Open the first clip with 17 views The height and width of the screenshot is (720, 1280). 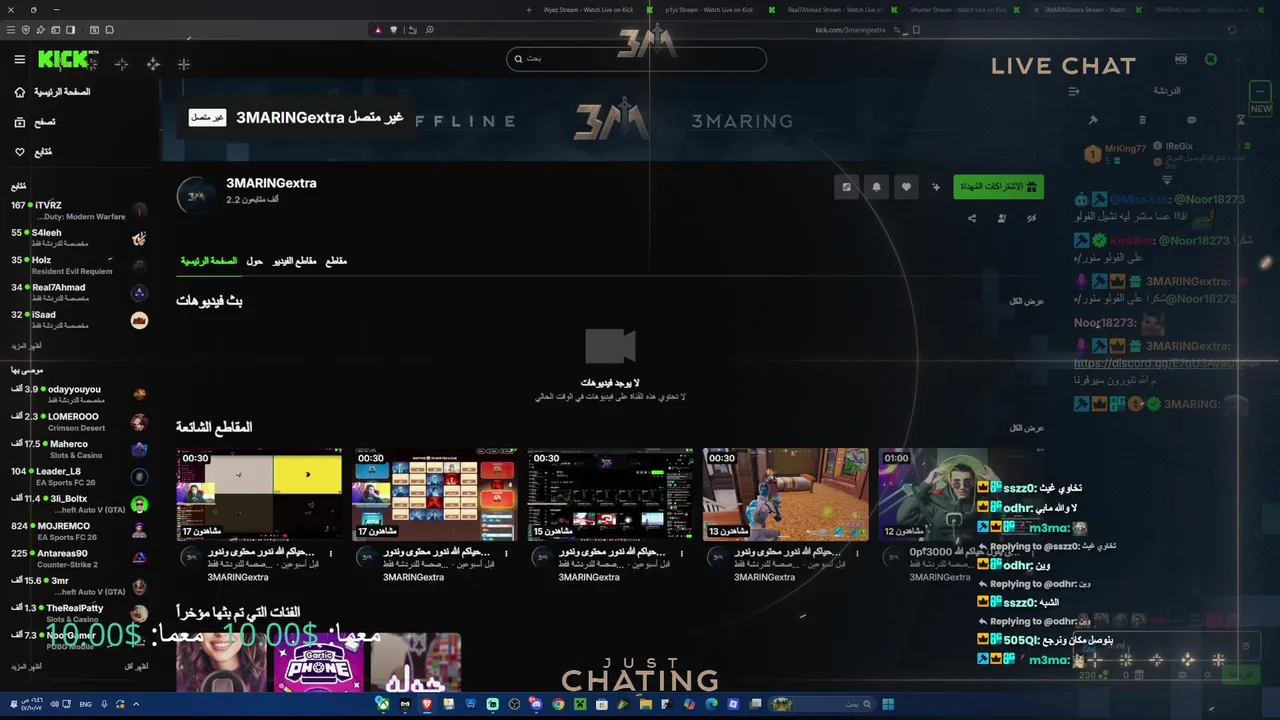point(259,495)
